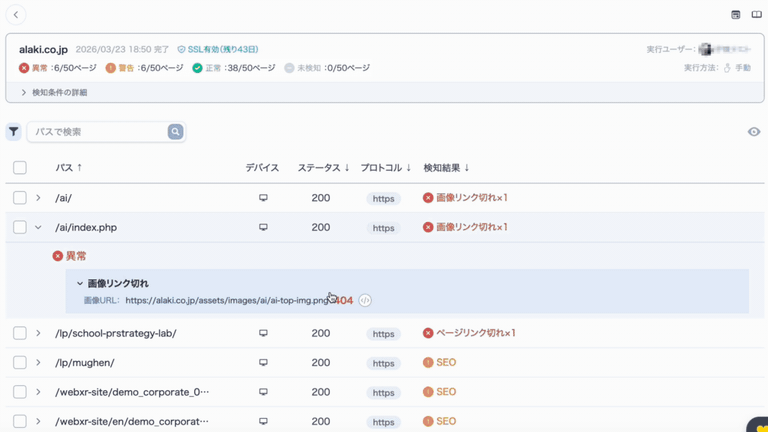The height and width of the screenshot is (432, 768).
Task: Sort by ステータス column header
Action: (x=323, y=168)
